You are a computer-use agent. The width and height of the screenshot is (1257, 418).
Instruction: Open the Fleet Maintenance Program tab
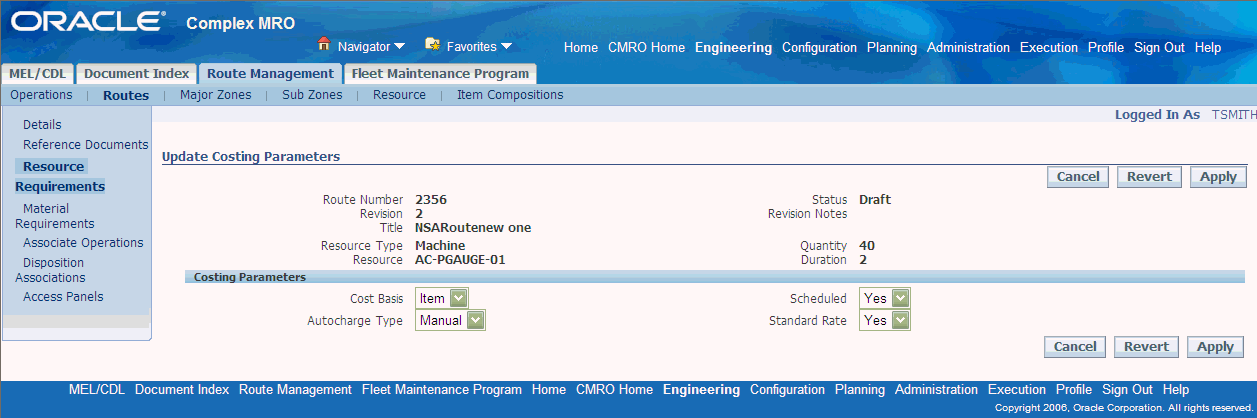pyautogui.click(x=440, y=74)
